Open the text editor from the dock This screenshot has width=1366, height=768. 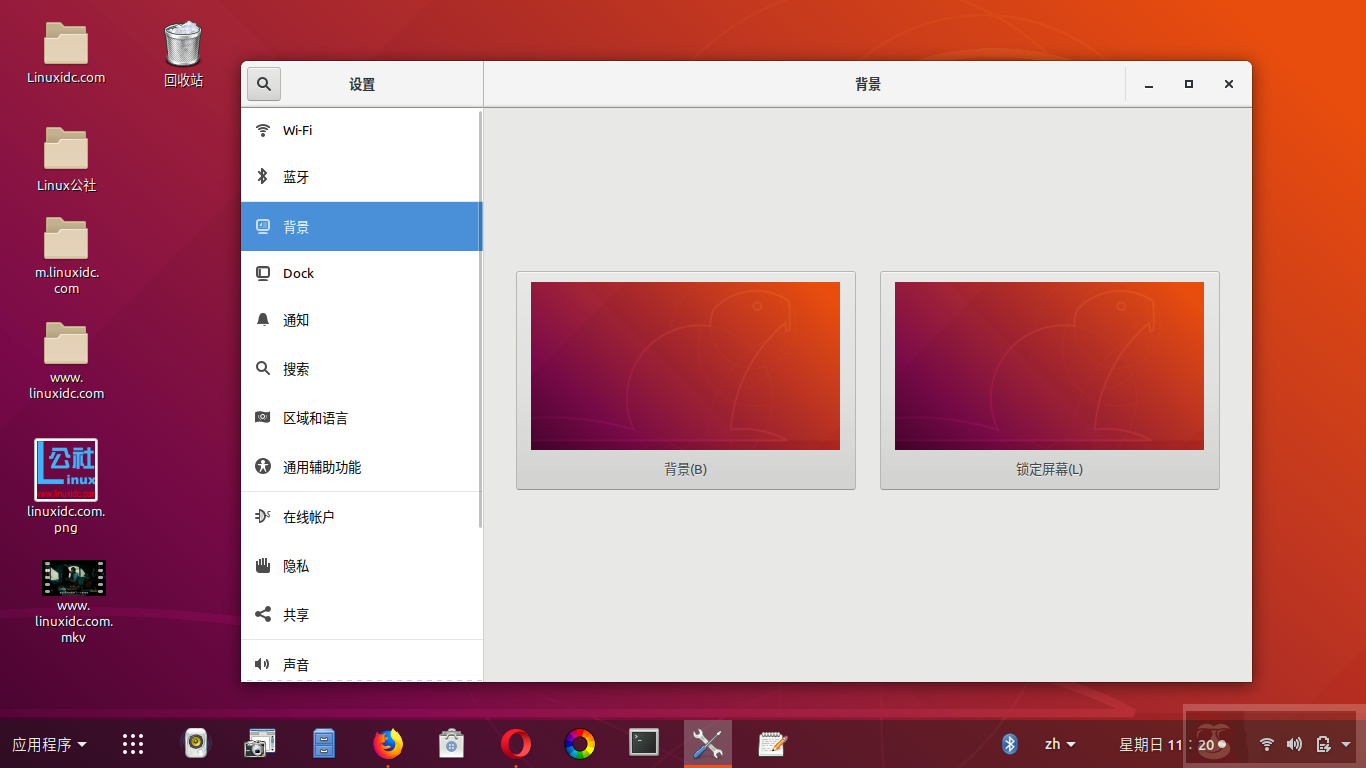tap(771, 744)
